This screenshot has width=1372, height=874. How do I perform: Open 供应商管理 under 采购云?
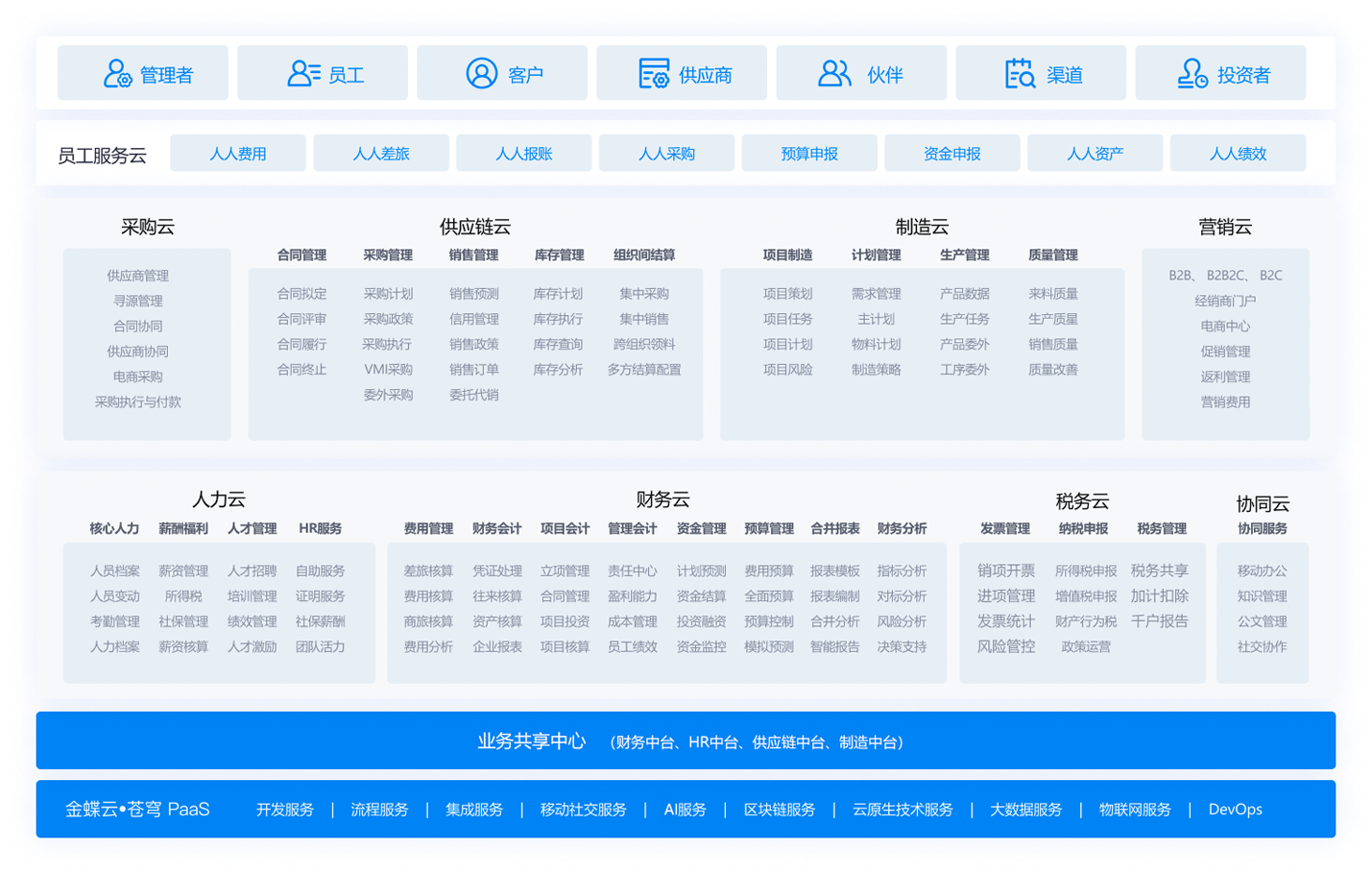(x=137, y=276)
